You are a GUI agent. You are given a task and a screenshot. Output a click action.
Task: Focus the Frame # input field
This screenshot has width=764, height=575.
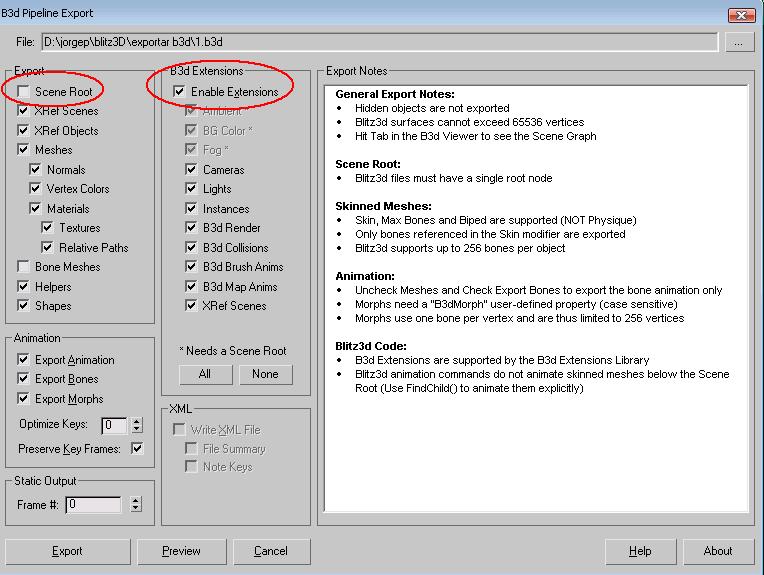click(94, 504)
